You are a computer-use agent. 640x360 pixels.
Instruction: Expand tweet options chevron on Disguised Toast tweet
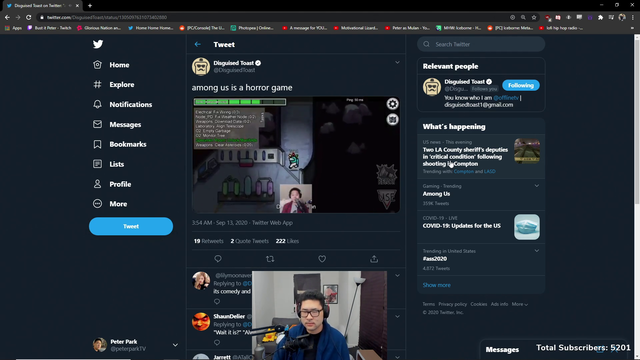[x=397, y=62]
